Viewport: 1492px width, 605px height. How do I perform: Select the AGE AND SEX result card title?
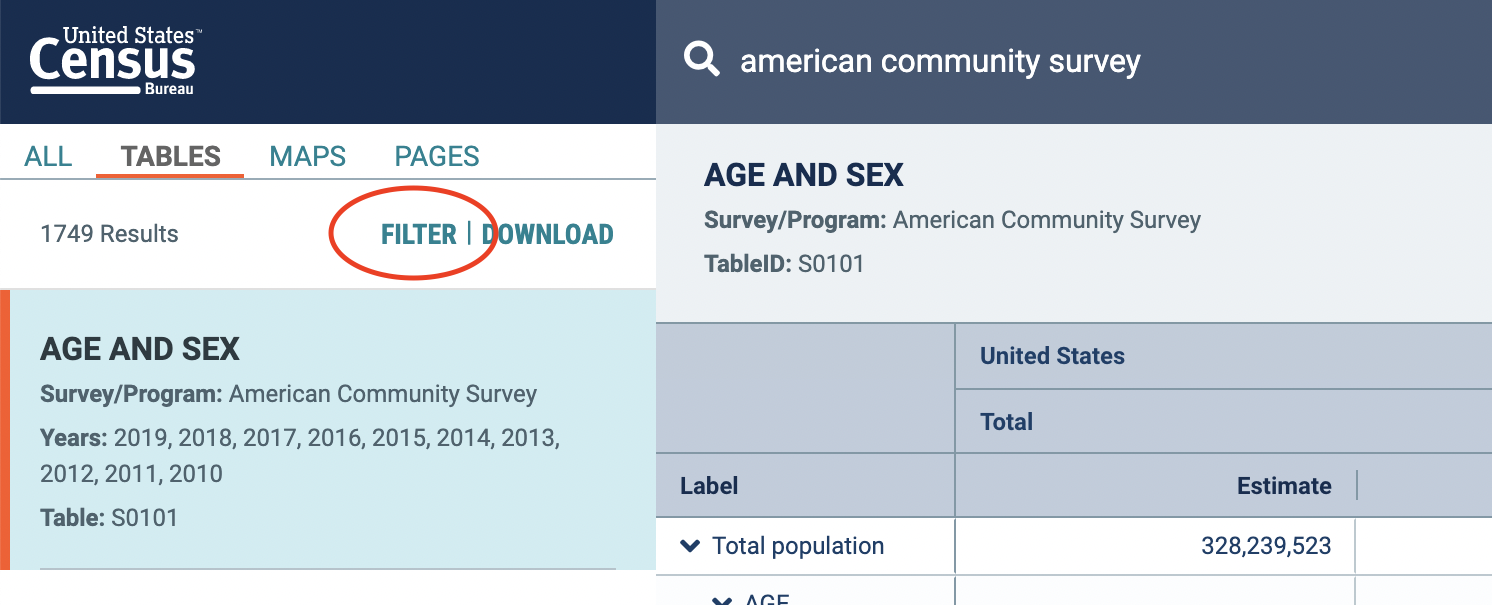[x=140, y=349]
